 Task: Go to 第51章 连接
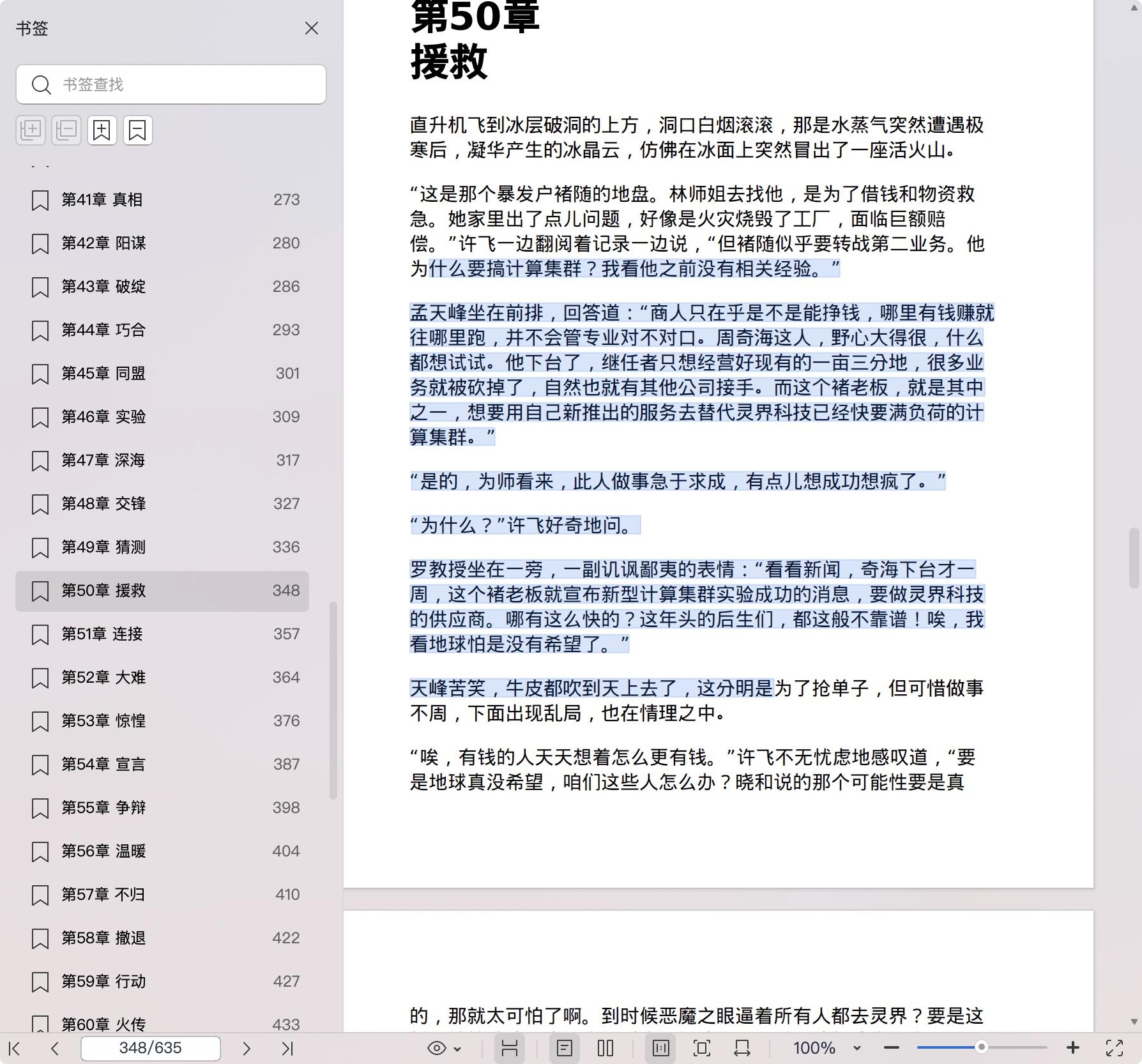[162, 634]
